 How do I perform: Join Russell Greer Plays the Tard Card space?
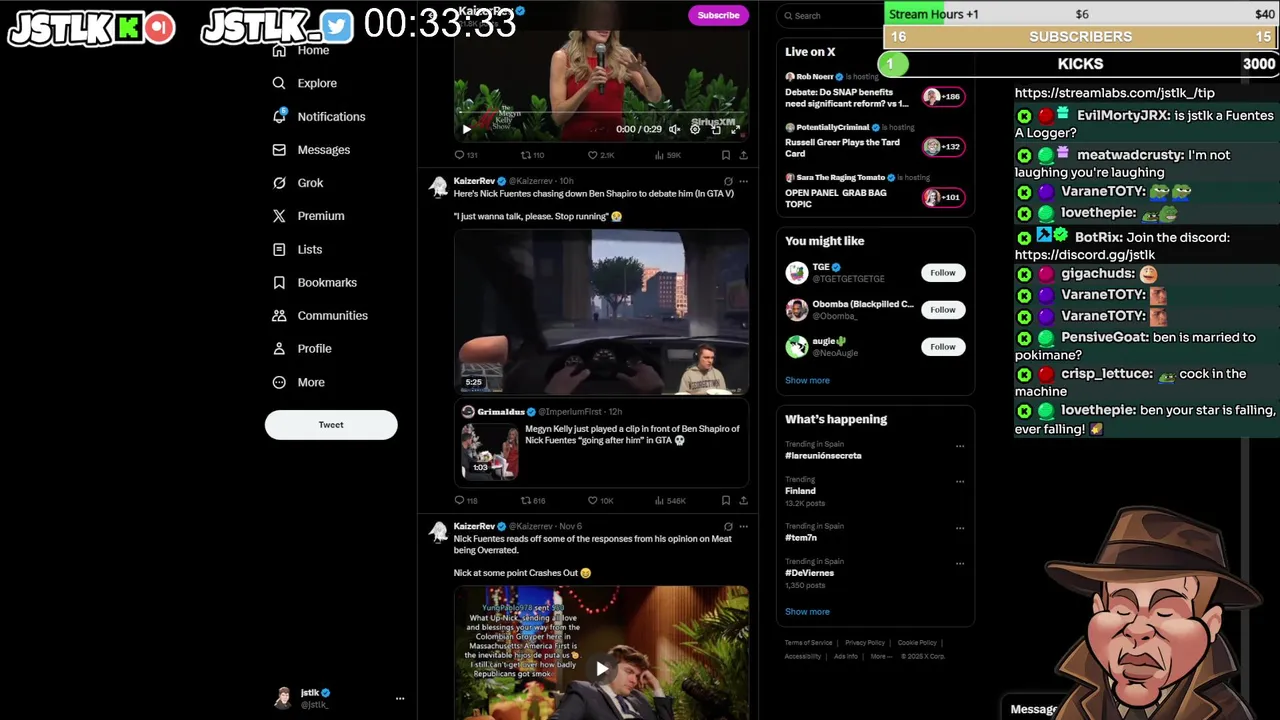click(943, 147)
